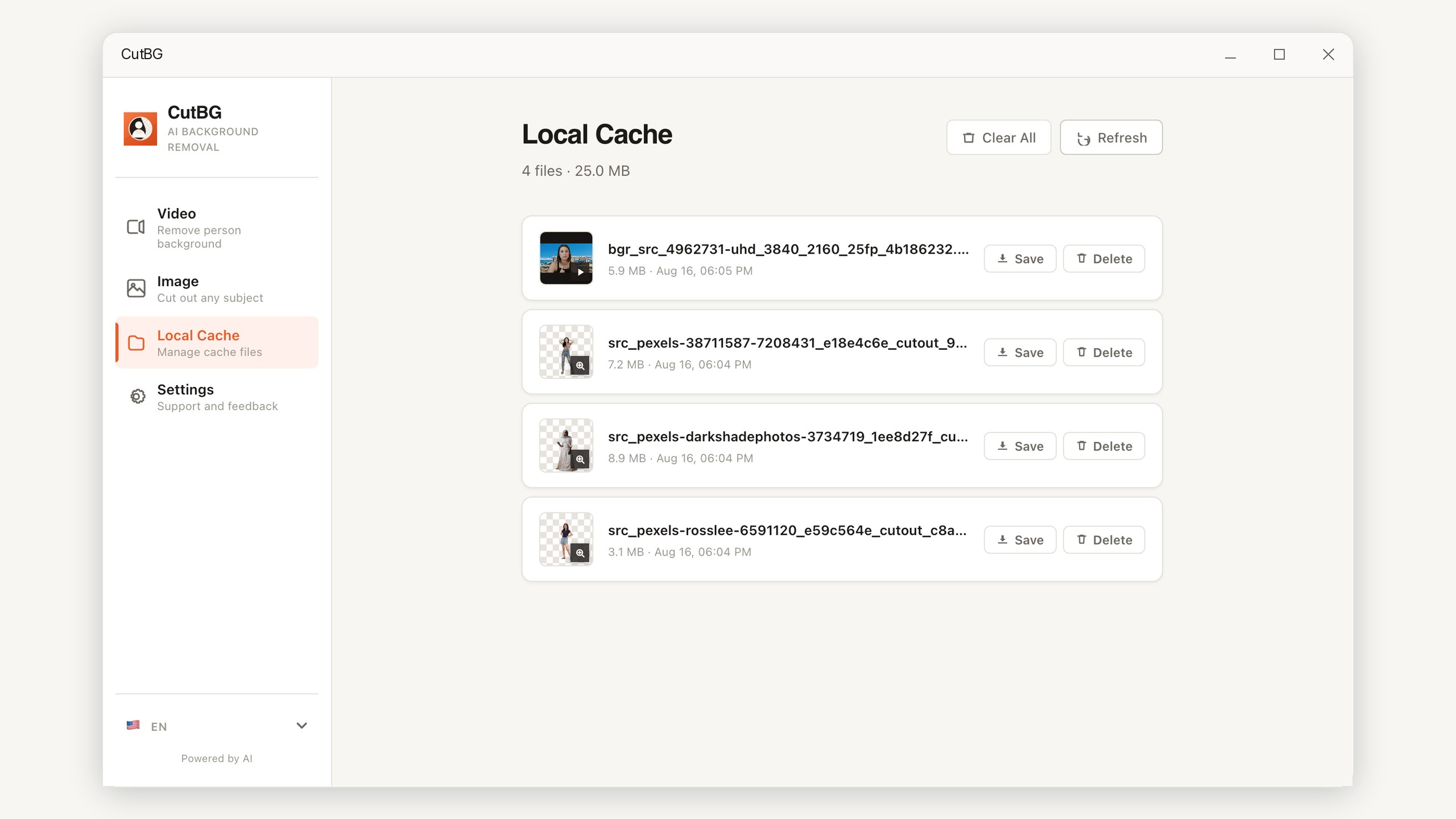This screenshot has height=819, width=1456.
Task: Open the bgr_src video thumbnail preview
Action: (x=566, y=258)
